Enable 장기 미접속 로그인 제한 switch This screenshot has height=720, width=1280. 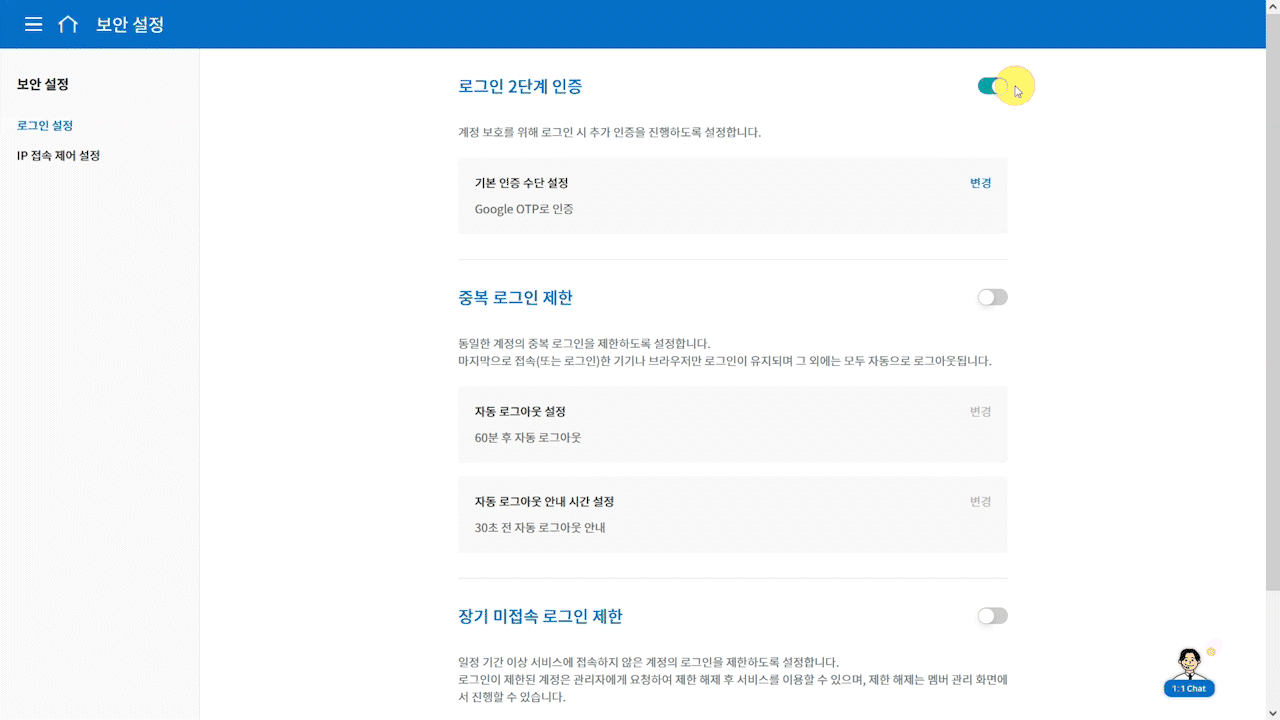993,616
